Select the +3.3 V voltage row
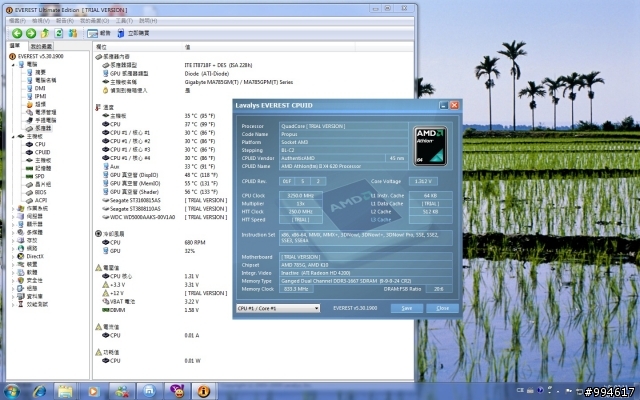640x400 pixels. (x=150, y=284)
